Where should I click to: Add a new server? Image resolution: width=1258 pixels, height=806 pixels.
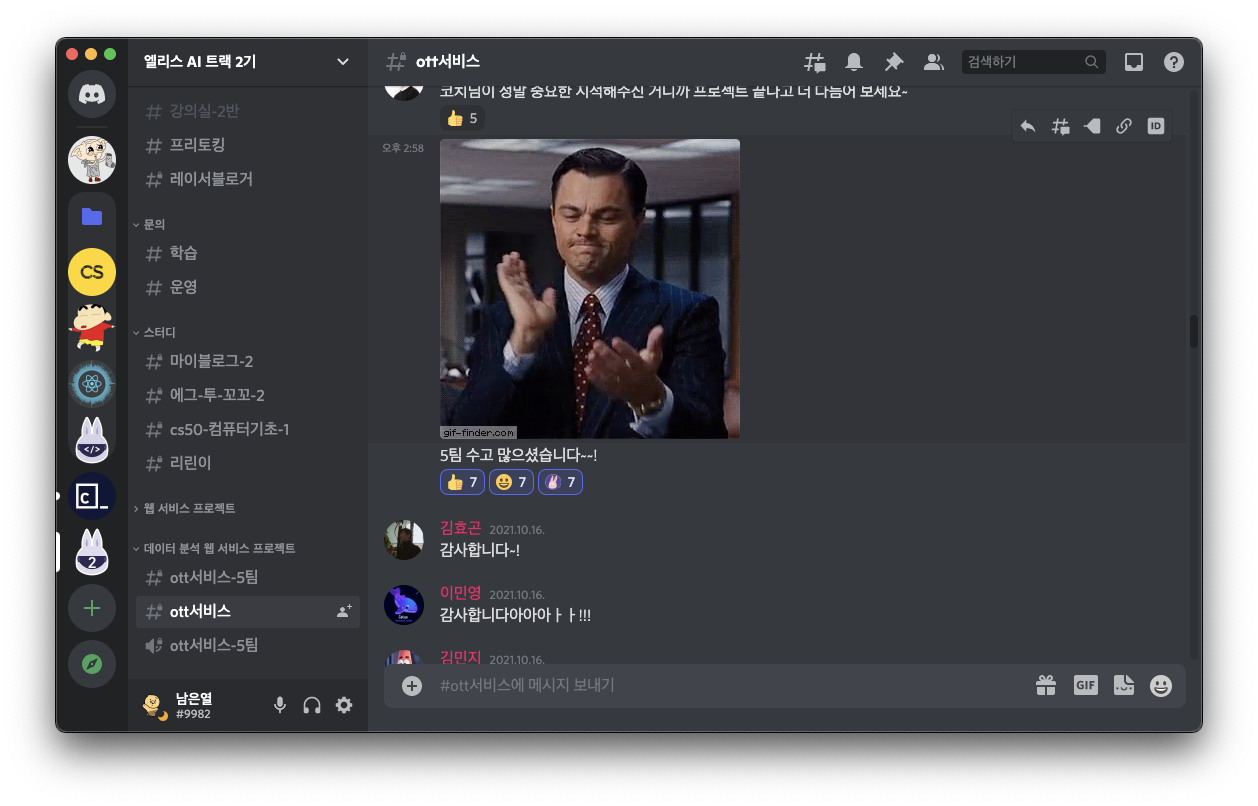point(92,608)
